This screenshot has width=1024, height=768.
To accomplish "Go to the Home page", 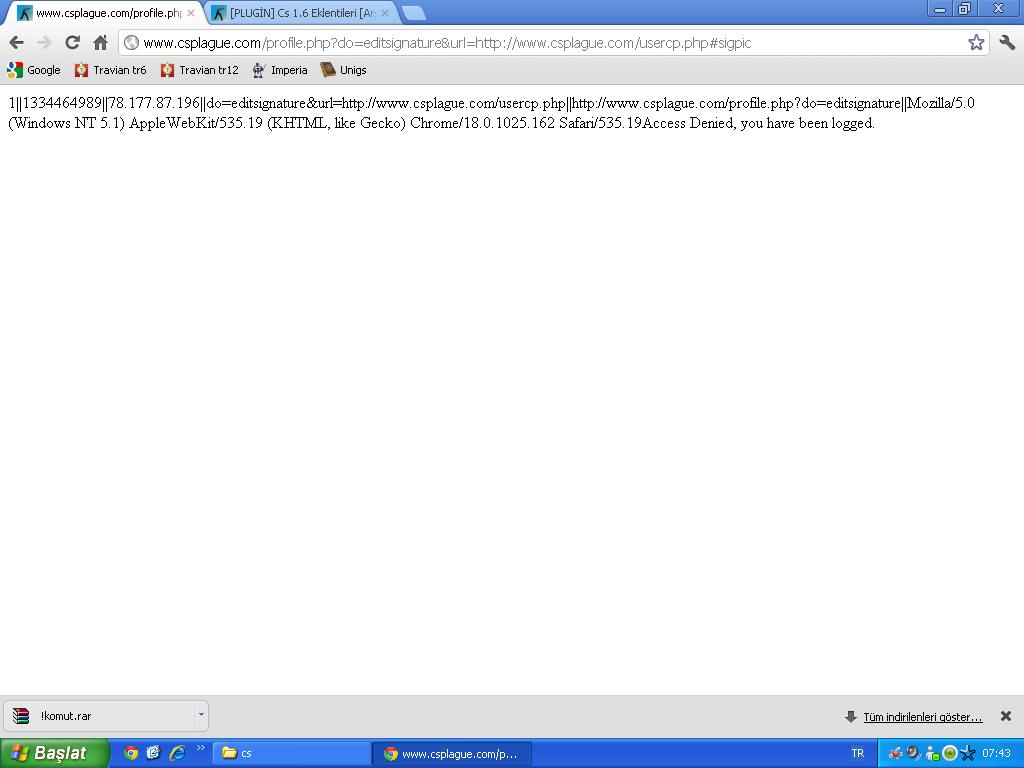I will (x=100, y=42).
